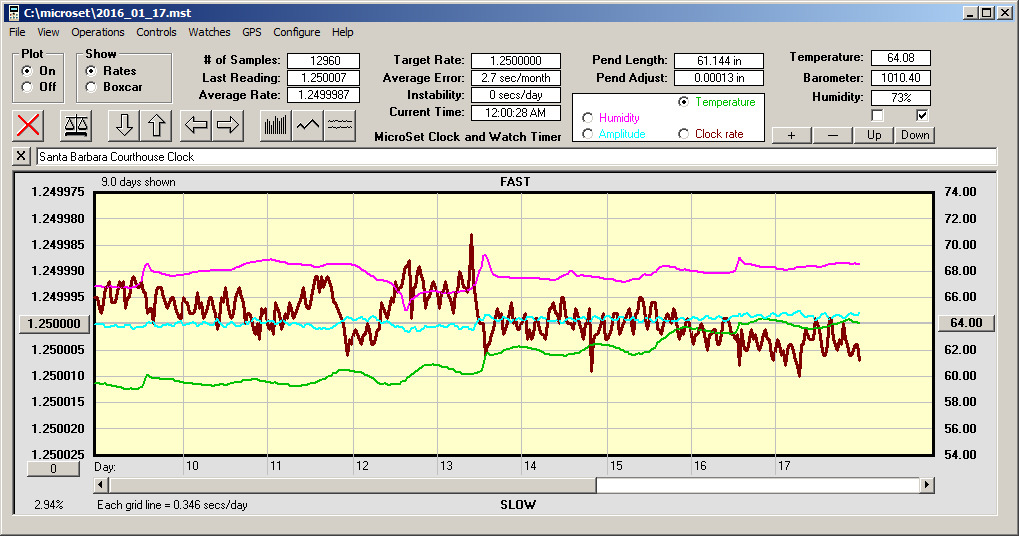This screenshot has height=536, width=1019.
Task: Open the Watches menu
Action: point(209,32)
